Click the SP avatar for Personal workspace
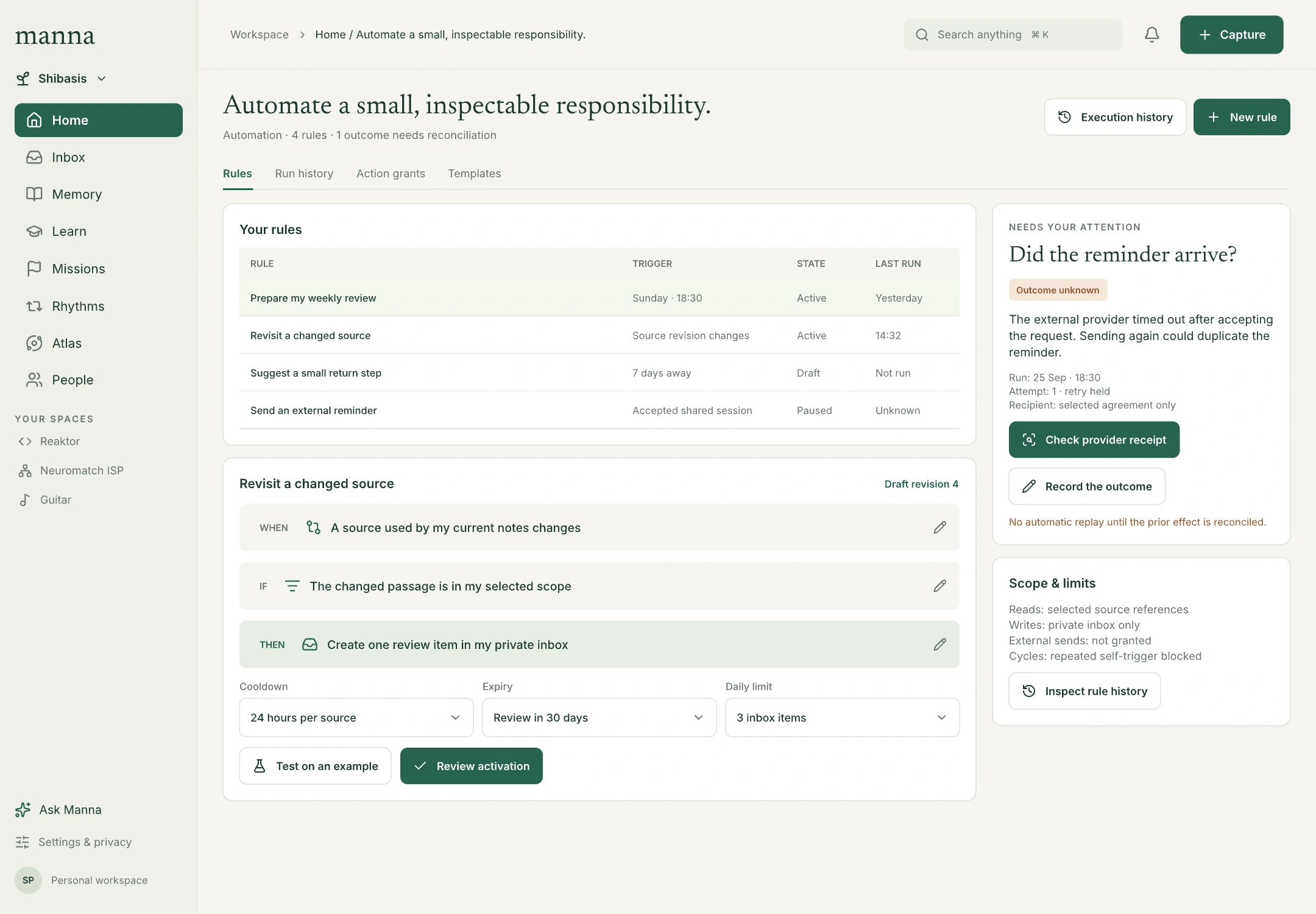This screenshot has width=1316, height=914. point(28,880)
